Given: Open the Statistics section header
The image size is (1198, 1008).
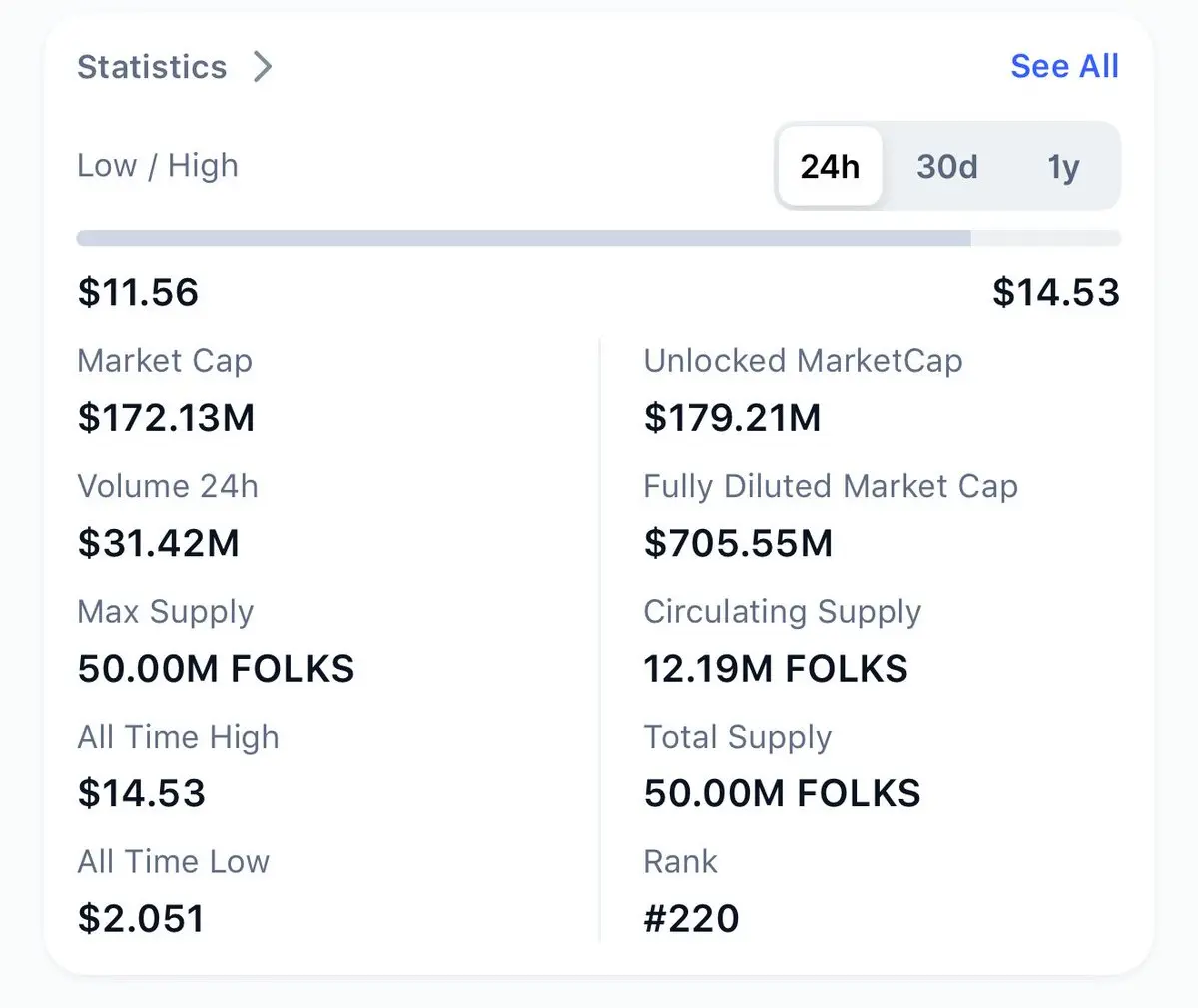Looking at the screenshot, I should click(152, 67).
